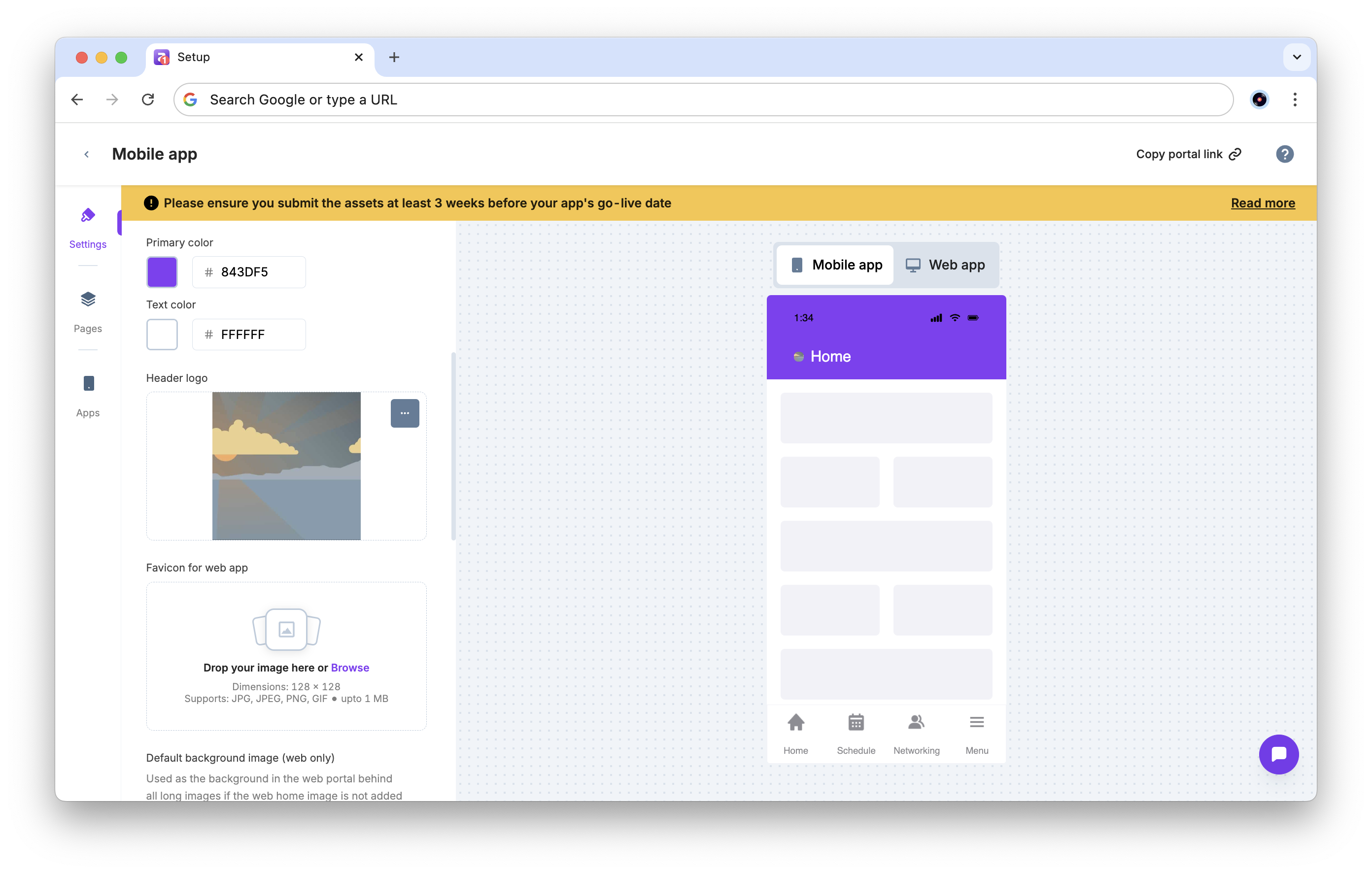Open the Settings sidebar section
Viewport: 1372px width, 874px height.
coord(88,227)
